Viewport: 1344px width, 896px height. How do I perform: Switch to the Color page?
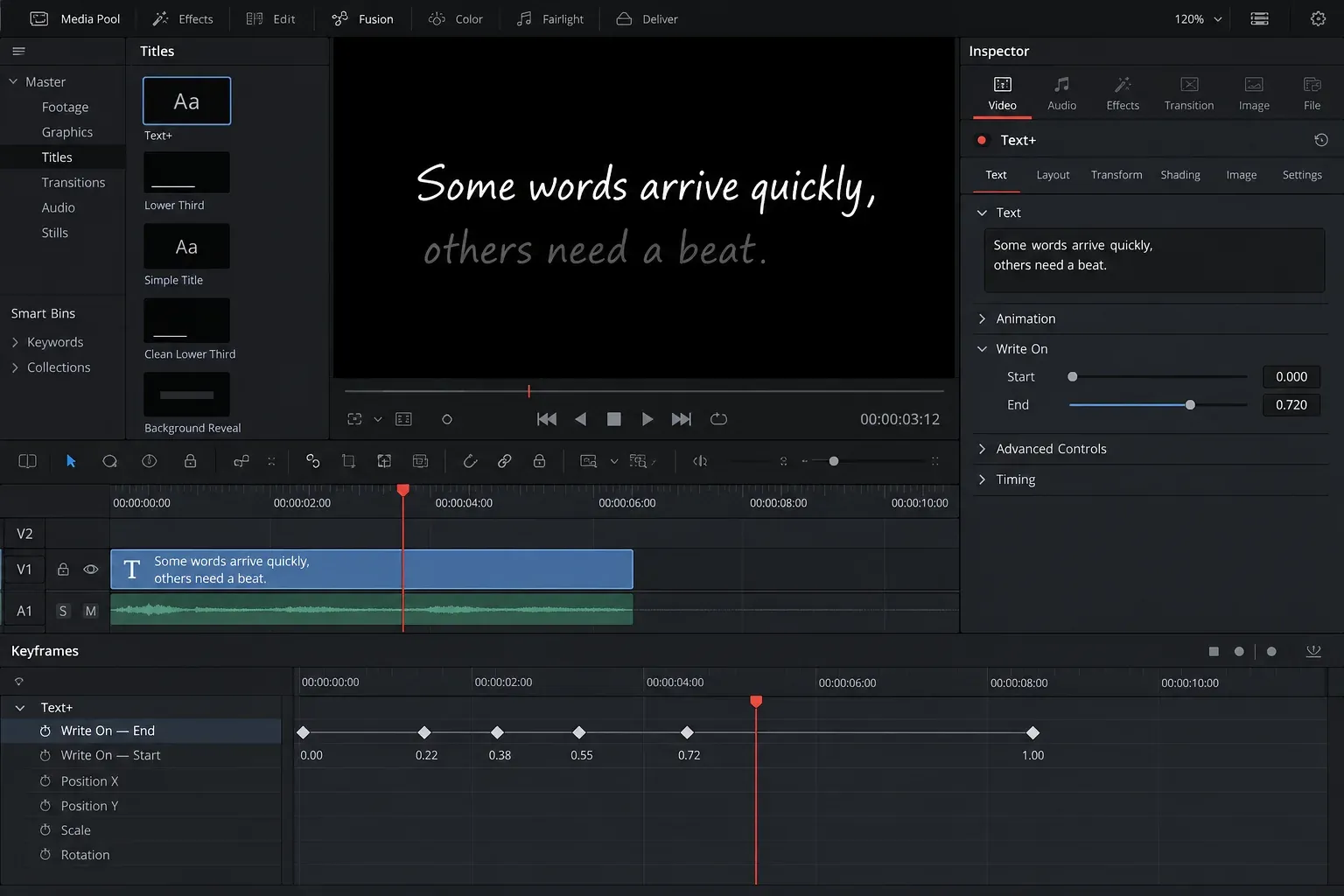[x=455, y=18]
